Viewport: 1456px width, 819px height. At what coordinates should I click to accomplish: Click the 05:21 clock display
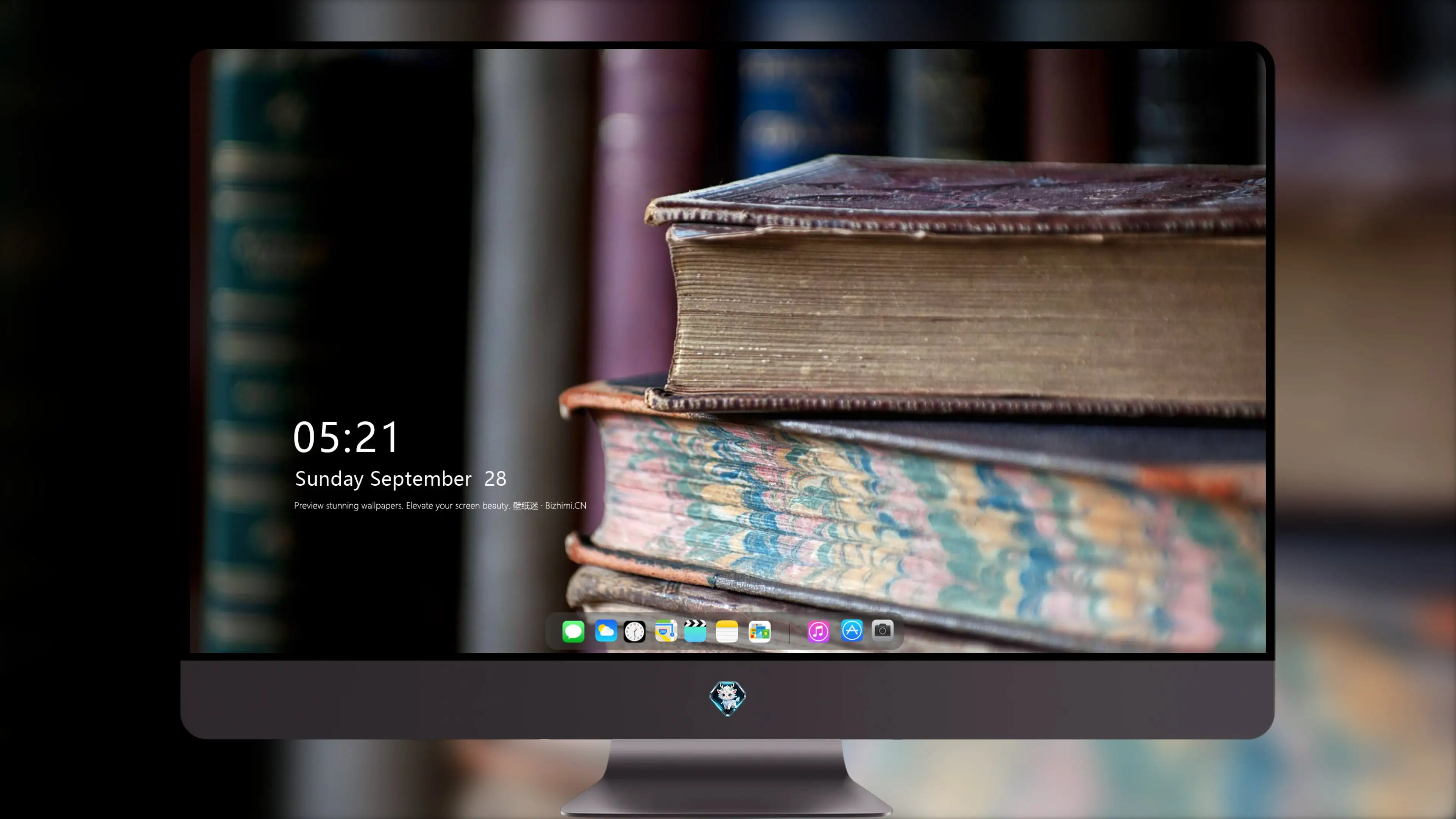346,438
